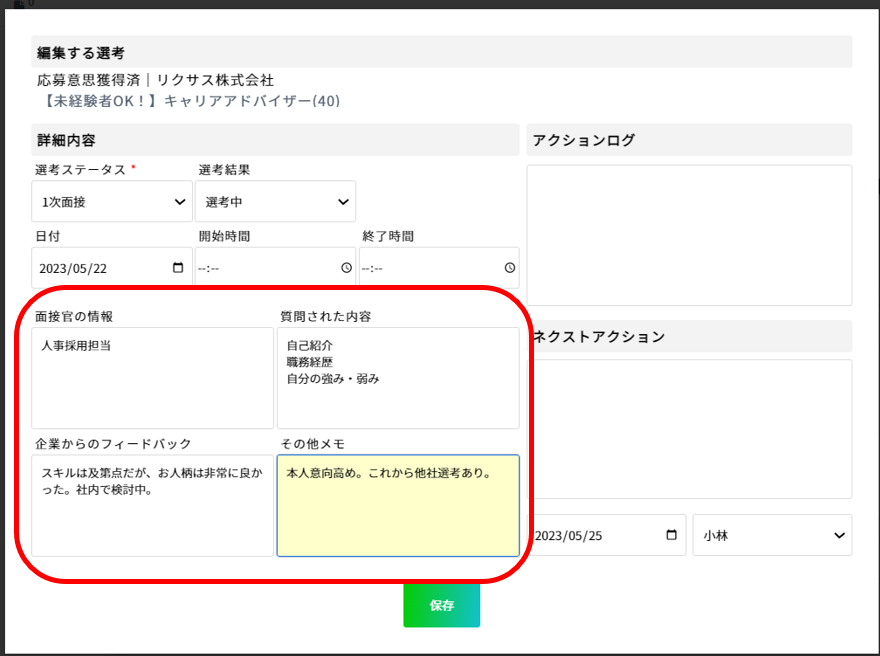Click the green 保存 button
Viewport: 880px width, 656px height.
(442, 605)
